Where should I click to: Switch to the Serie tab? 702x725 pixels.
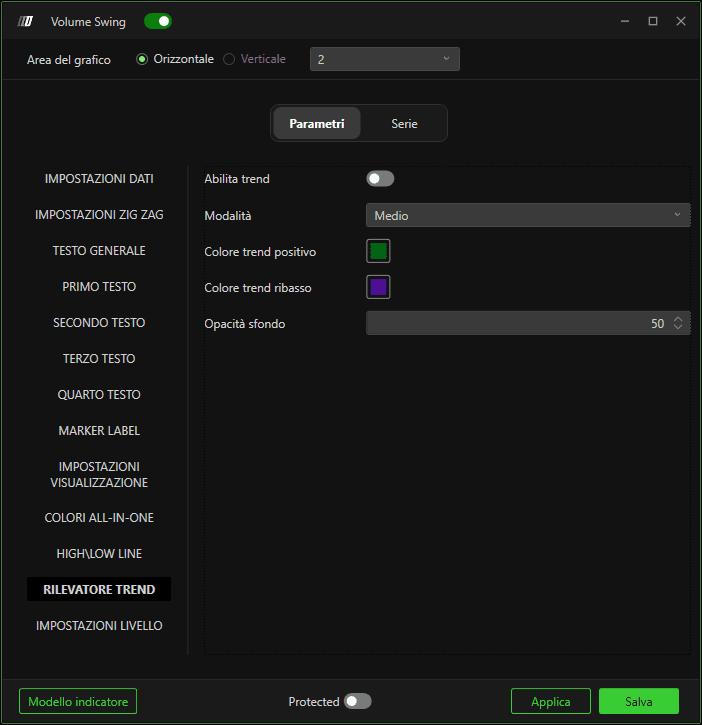(x=404, y=123)
